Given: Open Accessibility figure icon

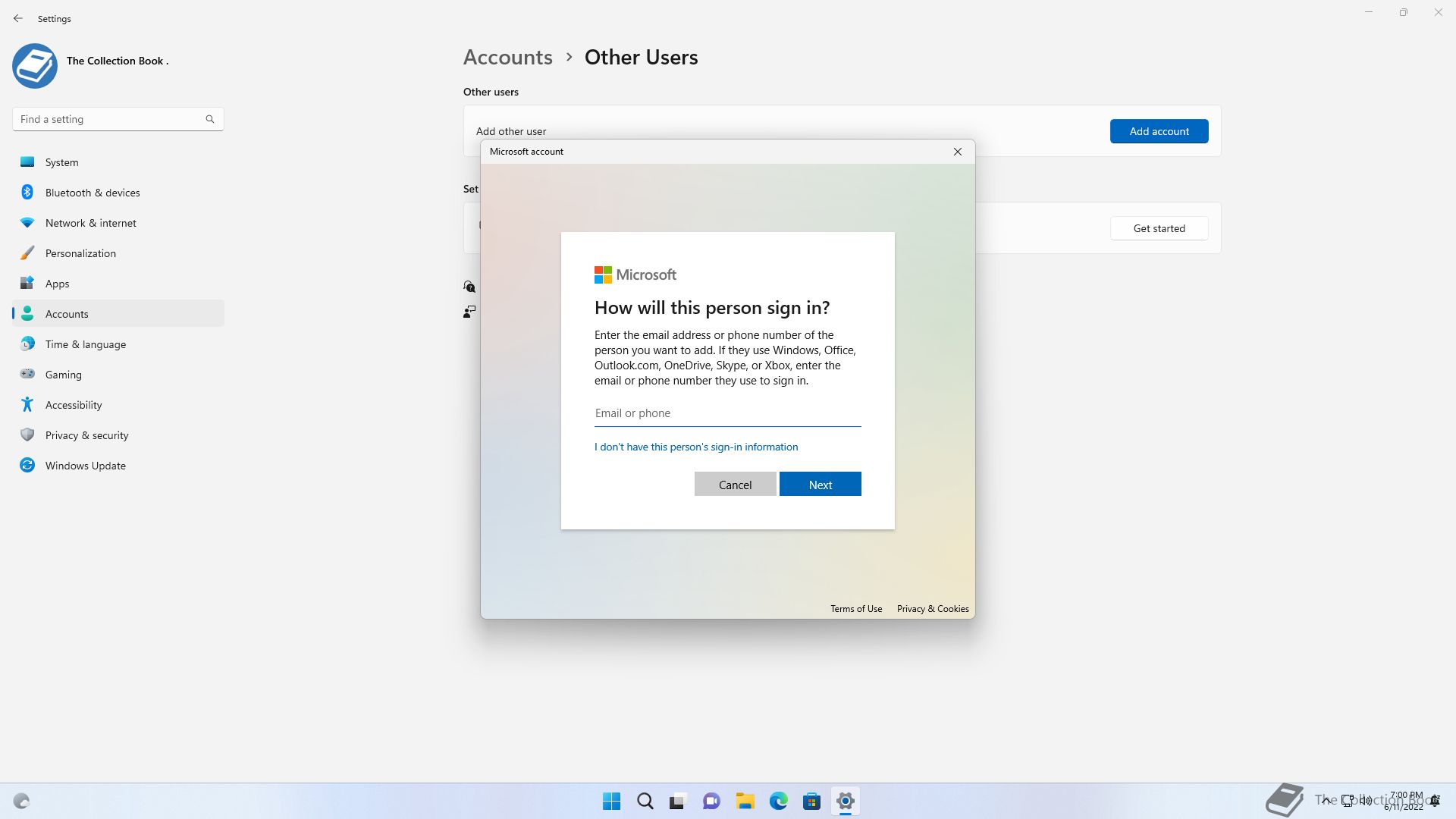Looking at the screenshot, I should click(x=27, y=404).
